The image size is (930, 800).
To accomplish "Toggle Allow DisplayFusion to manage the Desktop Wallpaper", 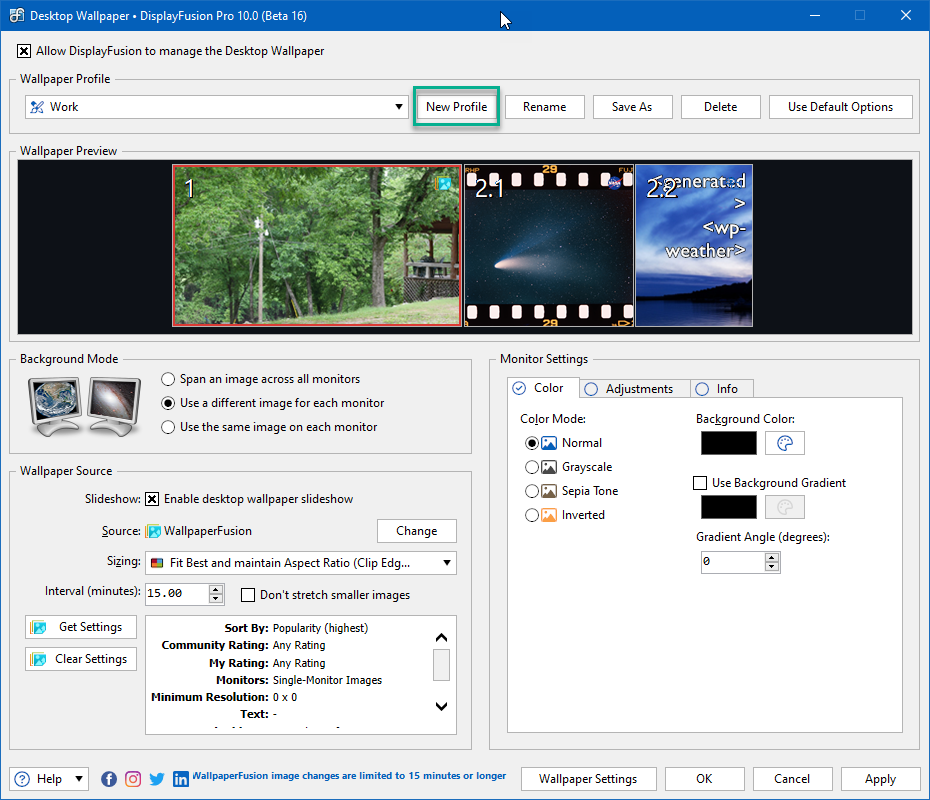I will [x=24, y=51].
